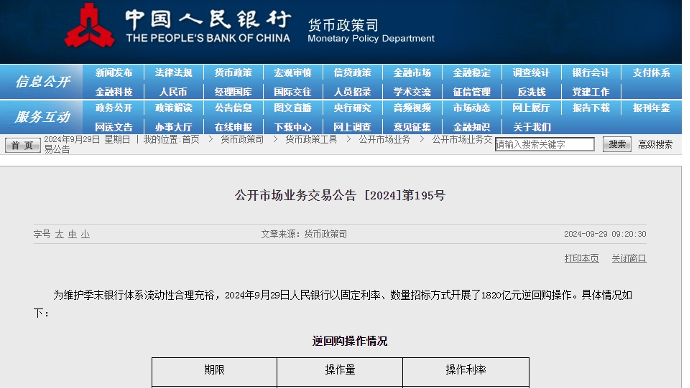Go to 金融科技
This screenshot has width=690, height=388.
114,92
